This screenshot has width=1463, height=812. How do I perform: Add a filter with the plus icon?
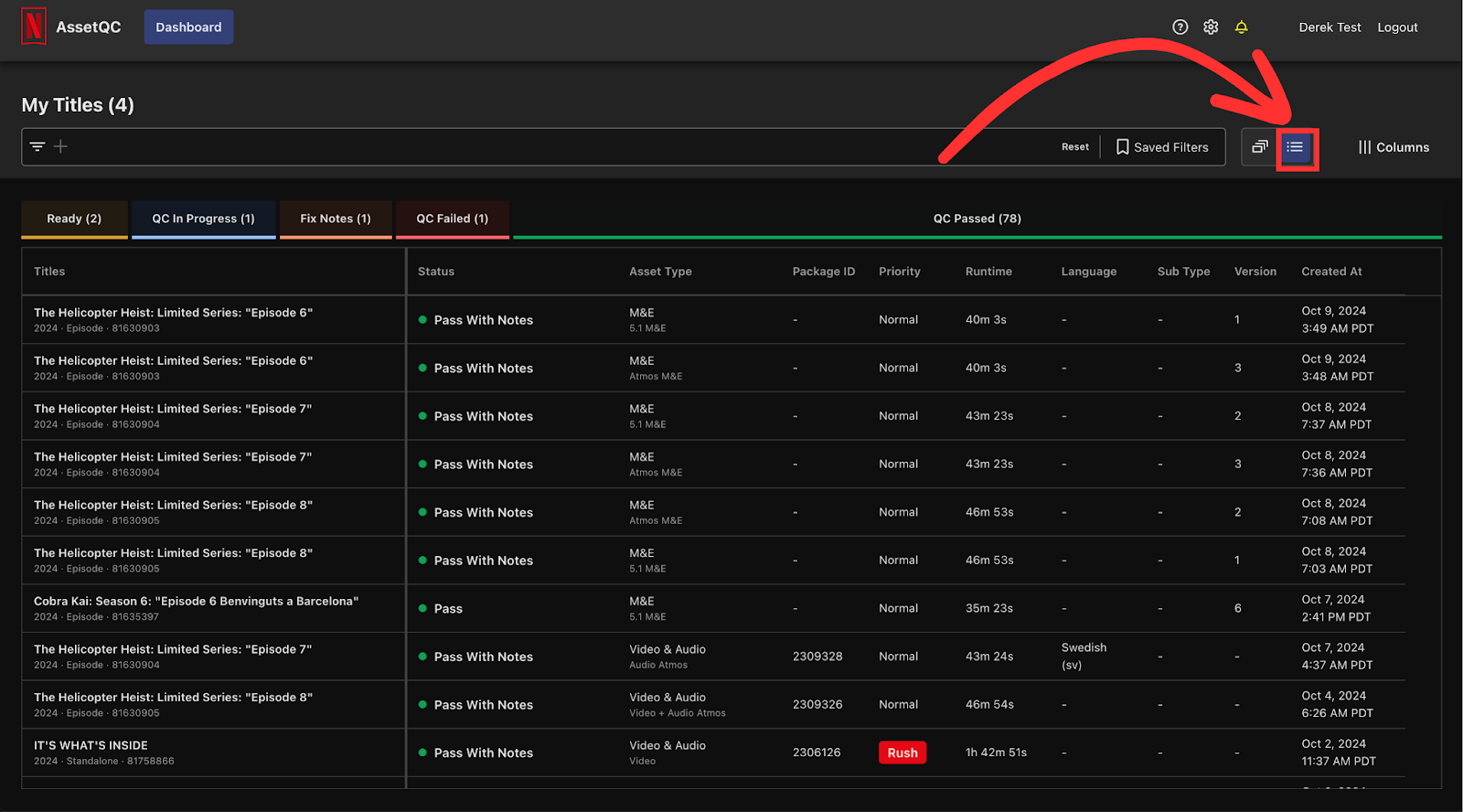click(x=60, y=146)
